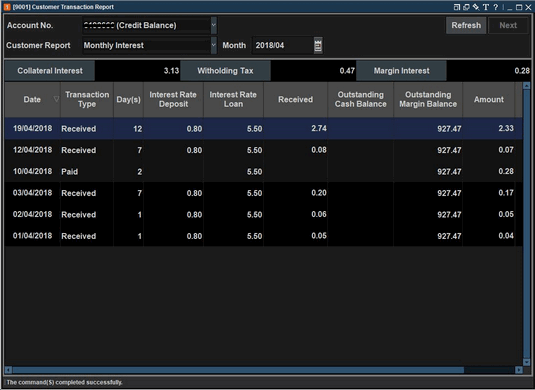
Task: Click the Paid transaction type cell
Action: [x=87, y=172]
